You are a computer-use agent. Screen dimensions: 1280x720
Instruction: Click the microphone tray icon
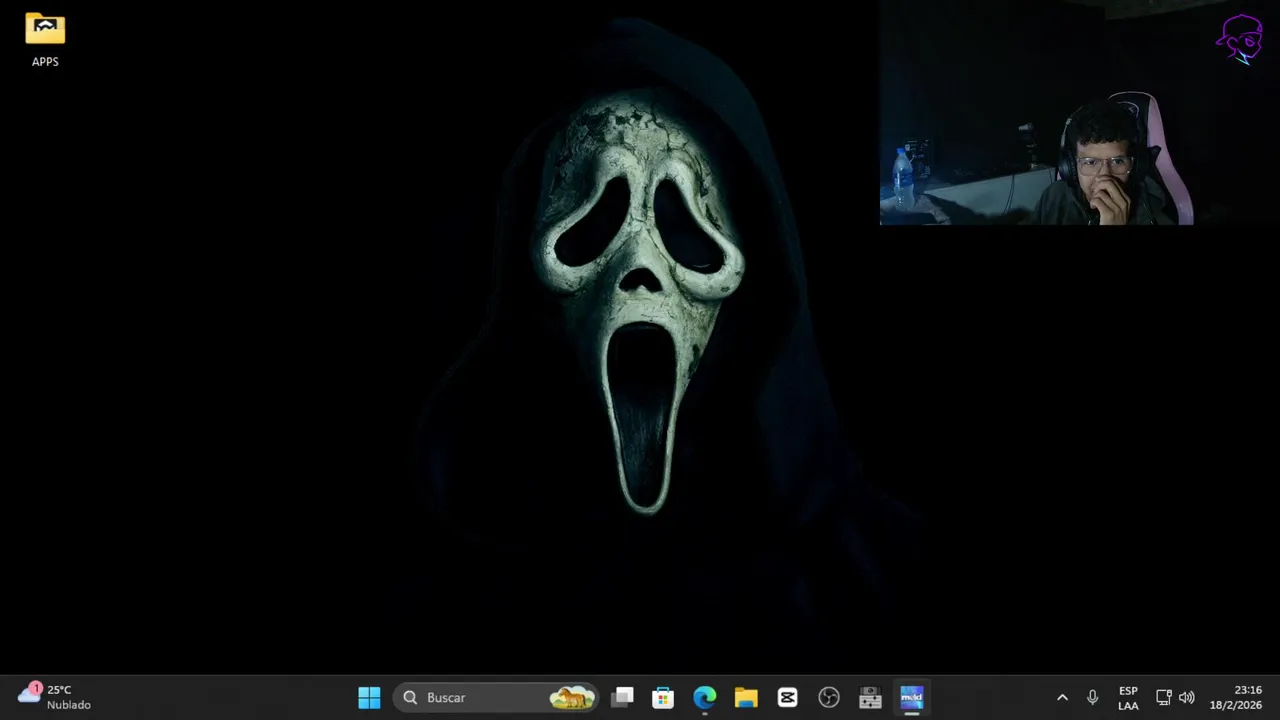click(x=1092, y=697)
